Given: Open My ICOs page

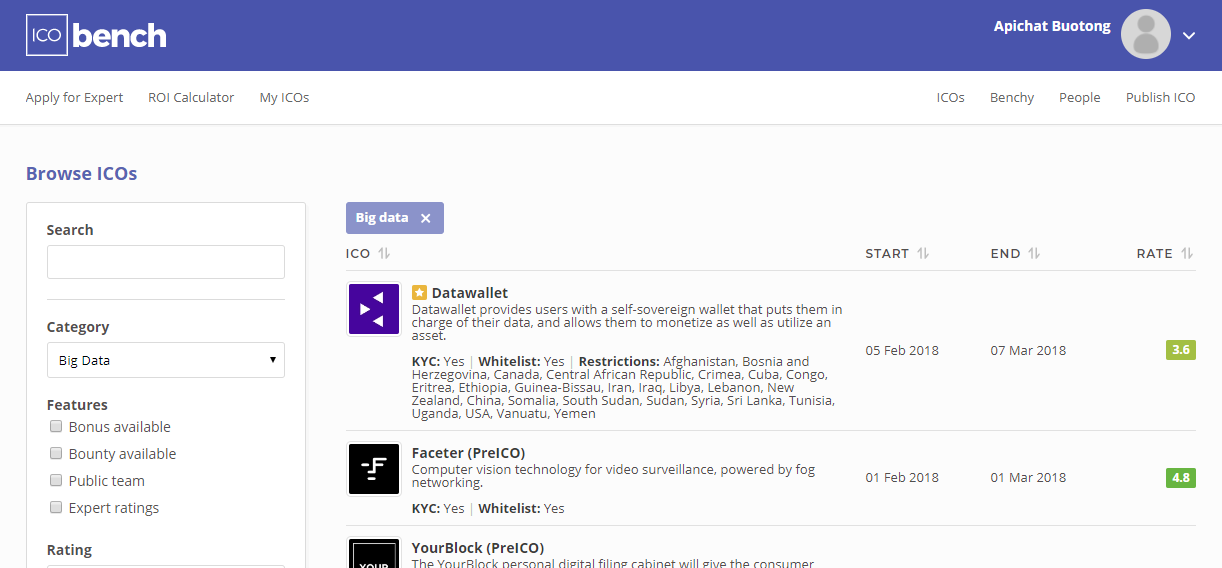Looking at the screenshot, I should tap(284, 98).
